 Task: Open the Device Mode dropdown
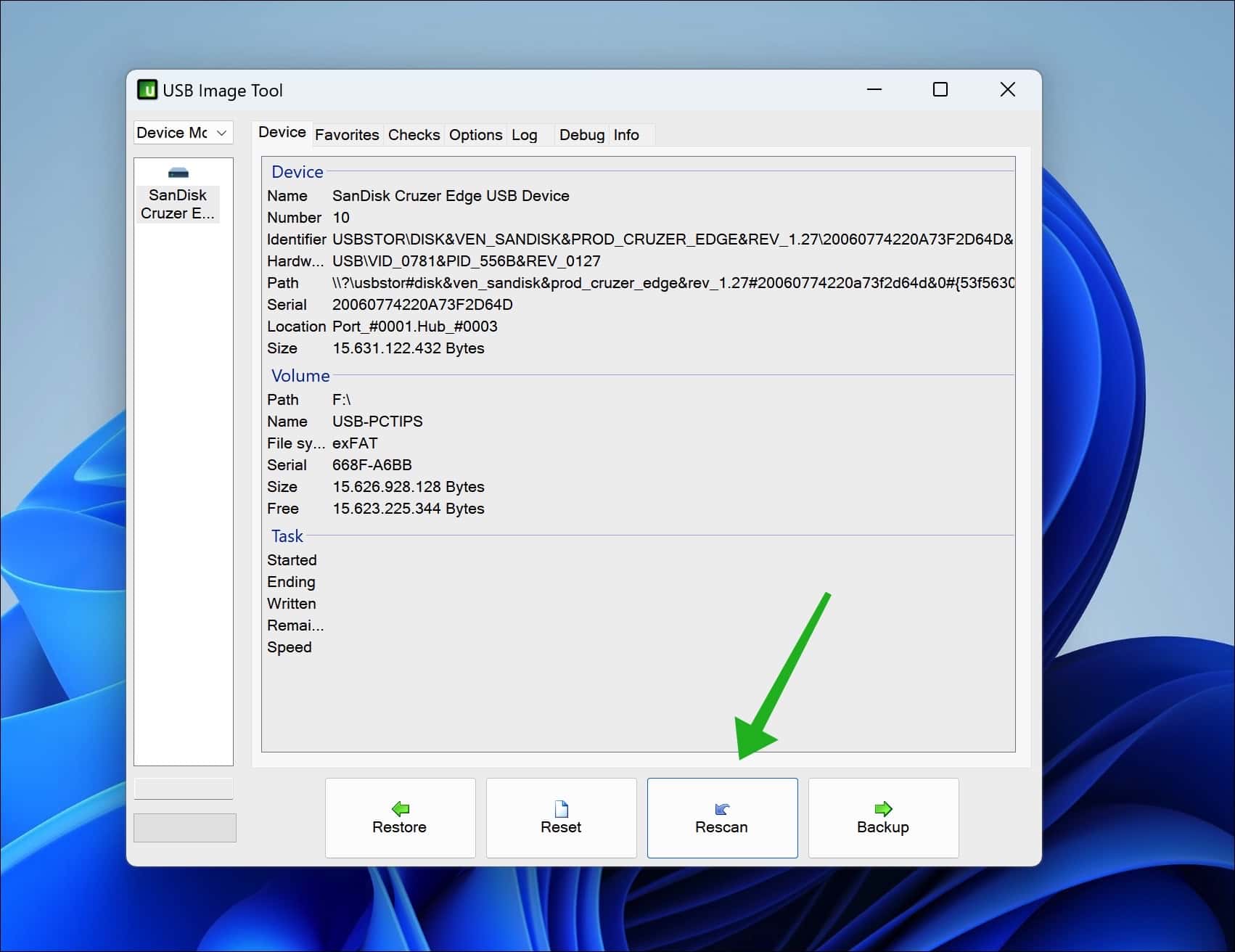183,132
